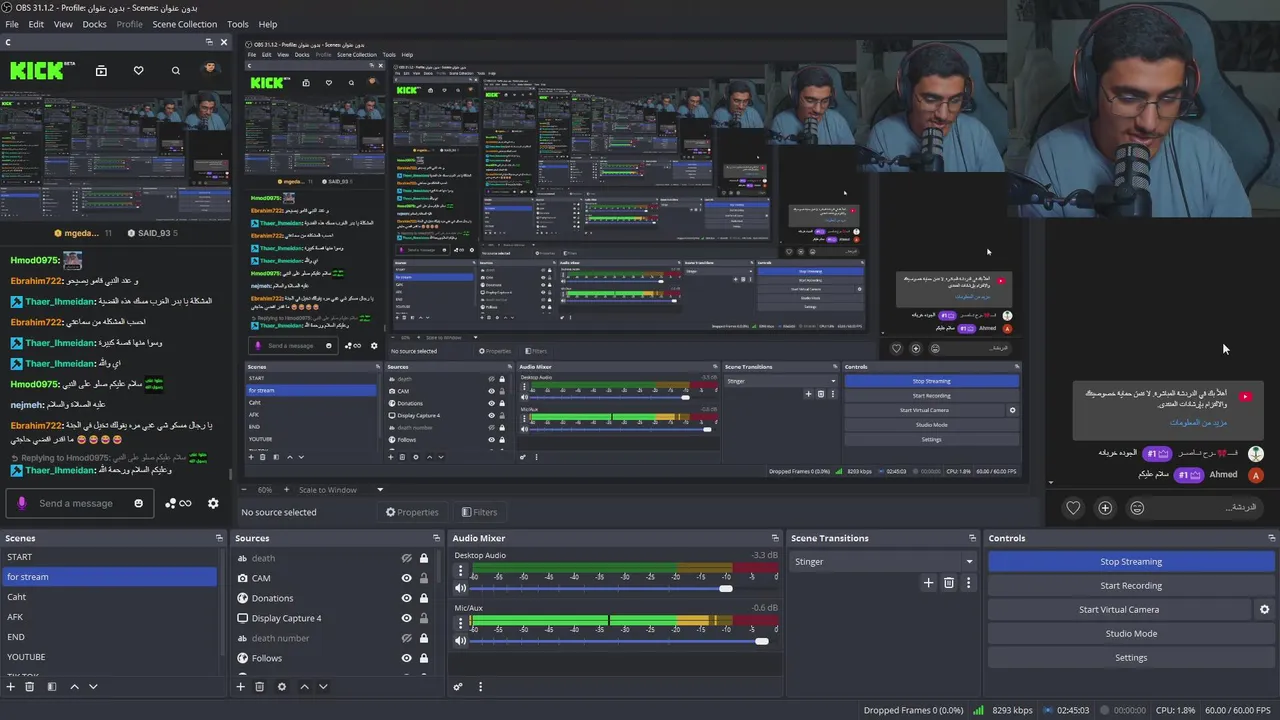The height and width of the screenshot is (720, 1280).
Task: Configure virtual camera gear icon
Action: (x=1264, y=609)
